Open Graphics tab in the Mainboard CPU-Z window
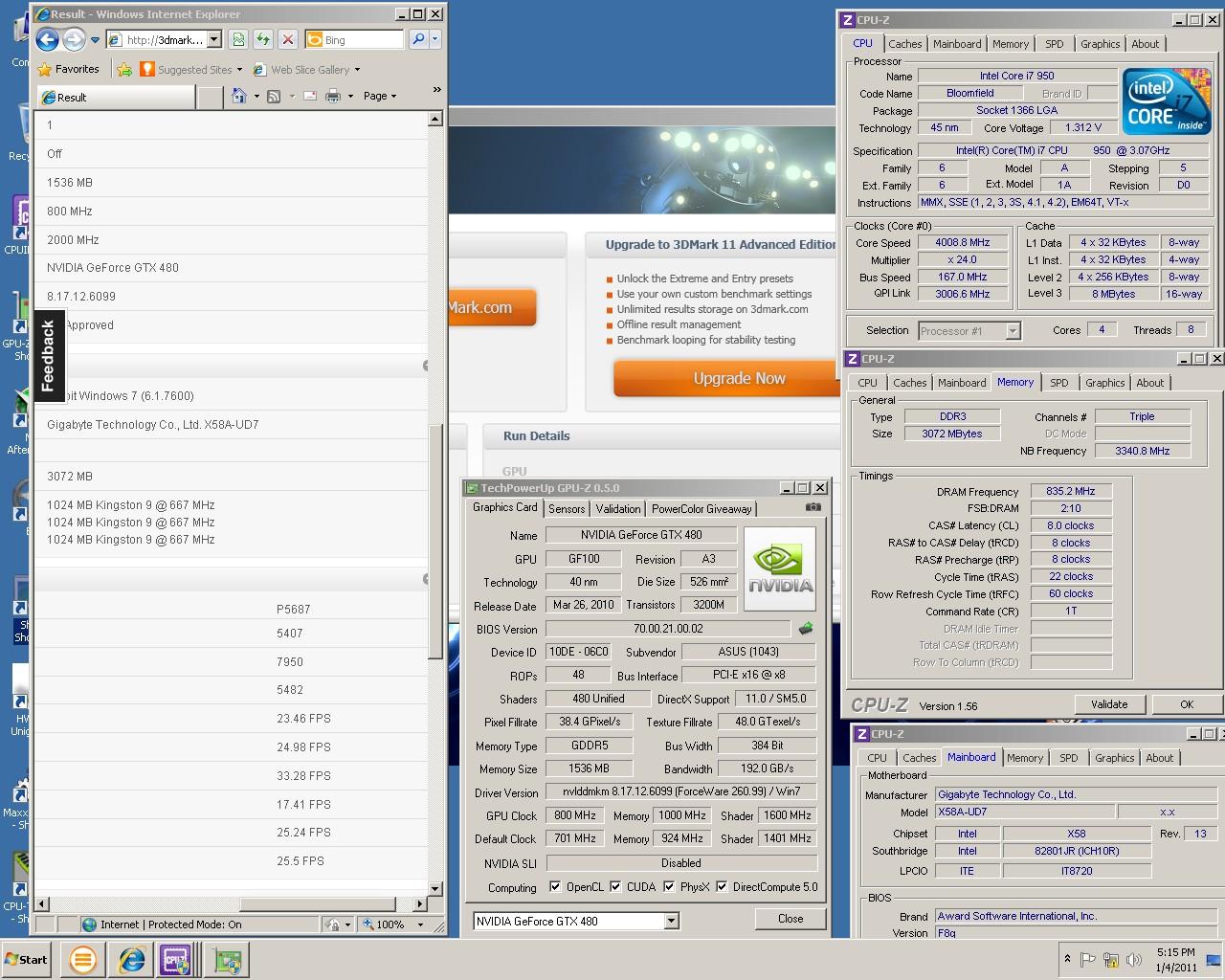Viewport: 1225px width, 980px height. pyautogui.click(x=1114, y=758)
